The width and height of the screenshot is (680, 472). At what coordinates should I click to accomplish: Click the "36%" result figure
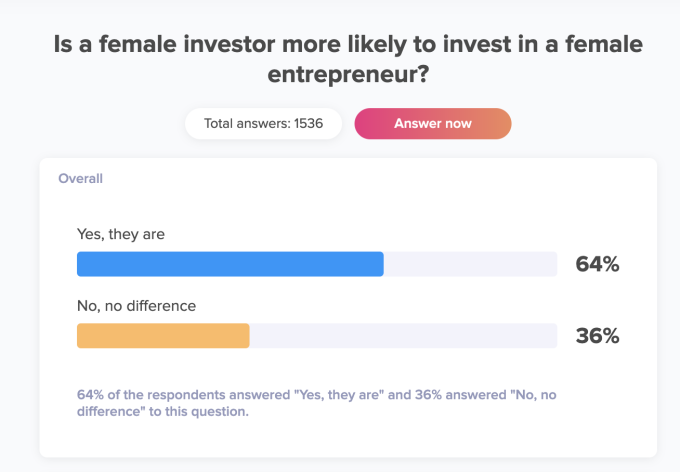coord(597,336)
